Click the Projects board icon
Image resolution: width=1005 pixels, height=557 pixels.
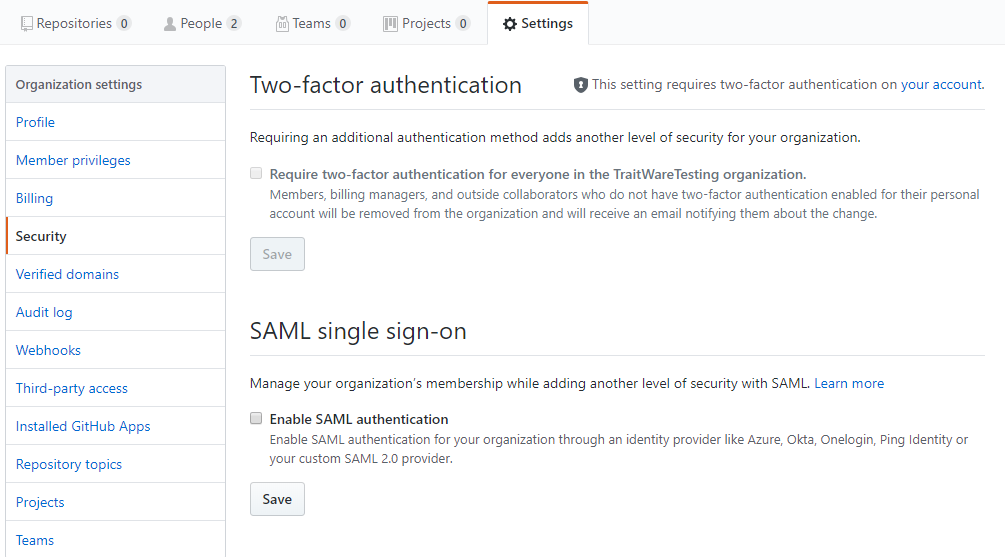point(390,24)
